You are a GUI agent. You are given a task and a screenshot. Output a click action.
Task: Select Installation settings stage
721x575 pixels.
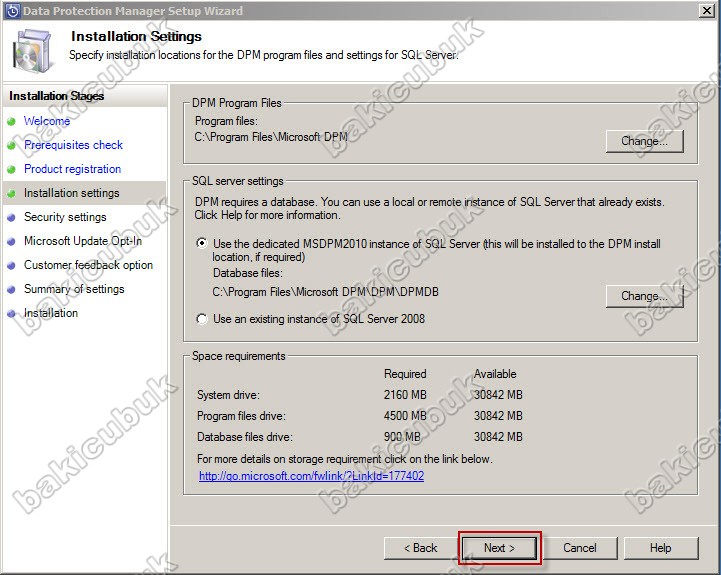click(x=71, y=193)
